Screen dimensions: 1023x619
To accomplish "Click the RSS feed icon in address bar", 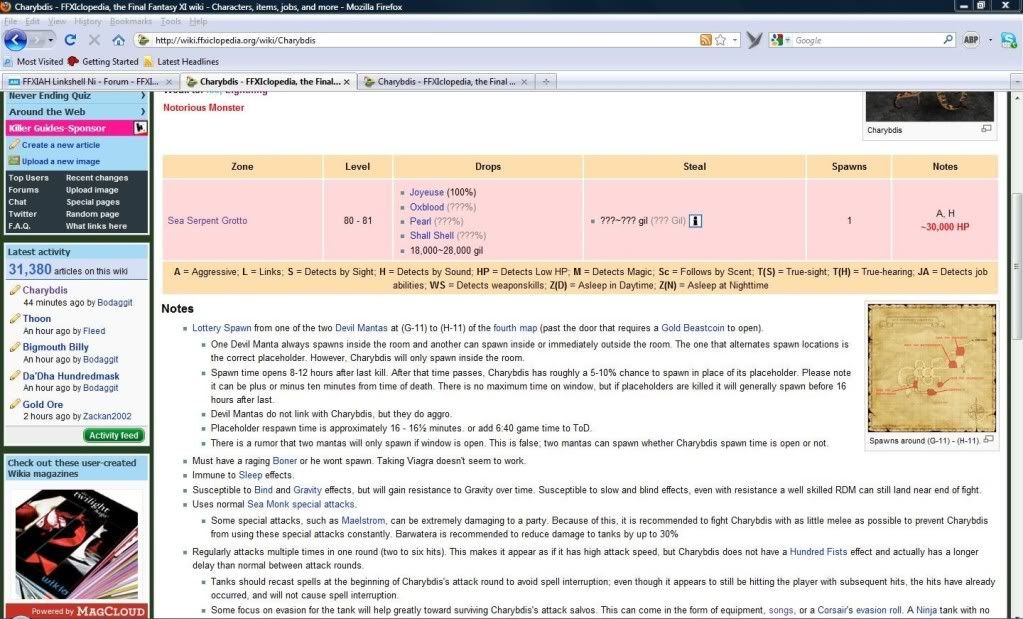I will (x=706, y=40).
